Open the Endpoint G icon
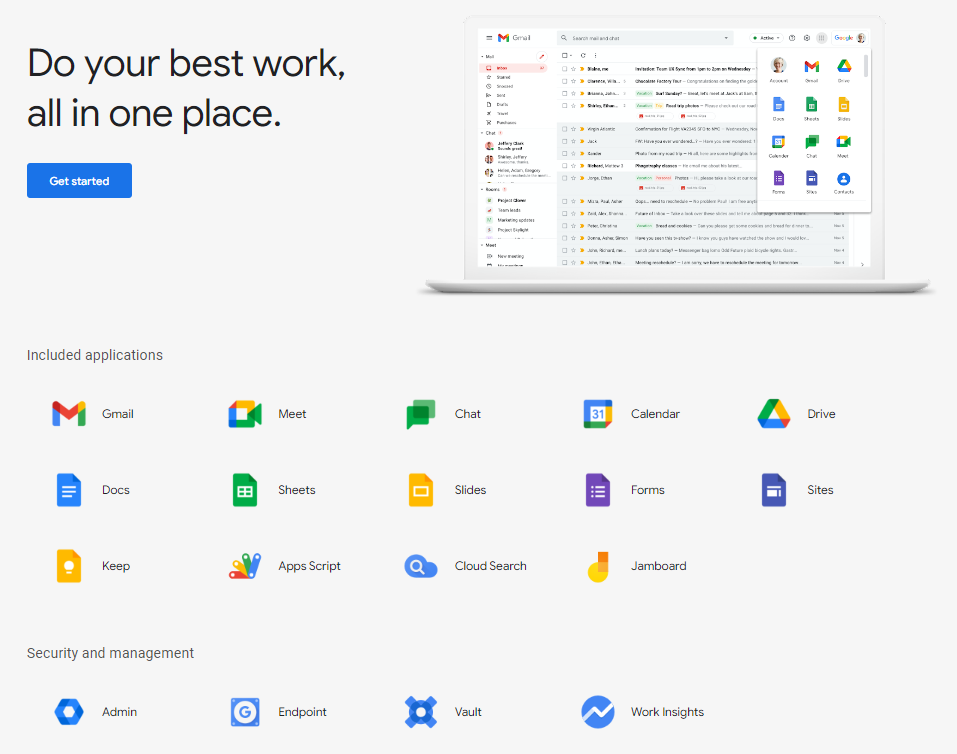957x754 pixels. 245,712
